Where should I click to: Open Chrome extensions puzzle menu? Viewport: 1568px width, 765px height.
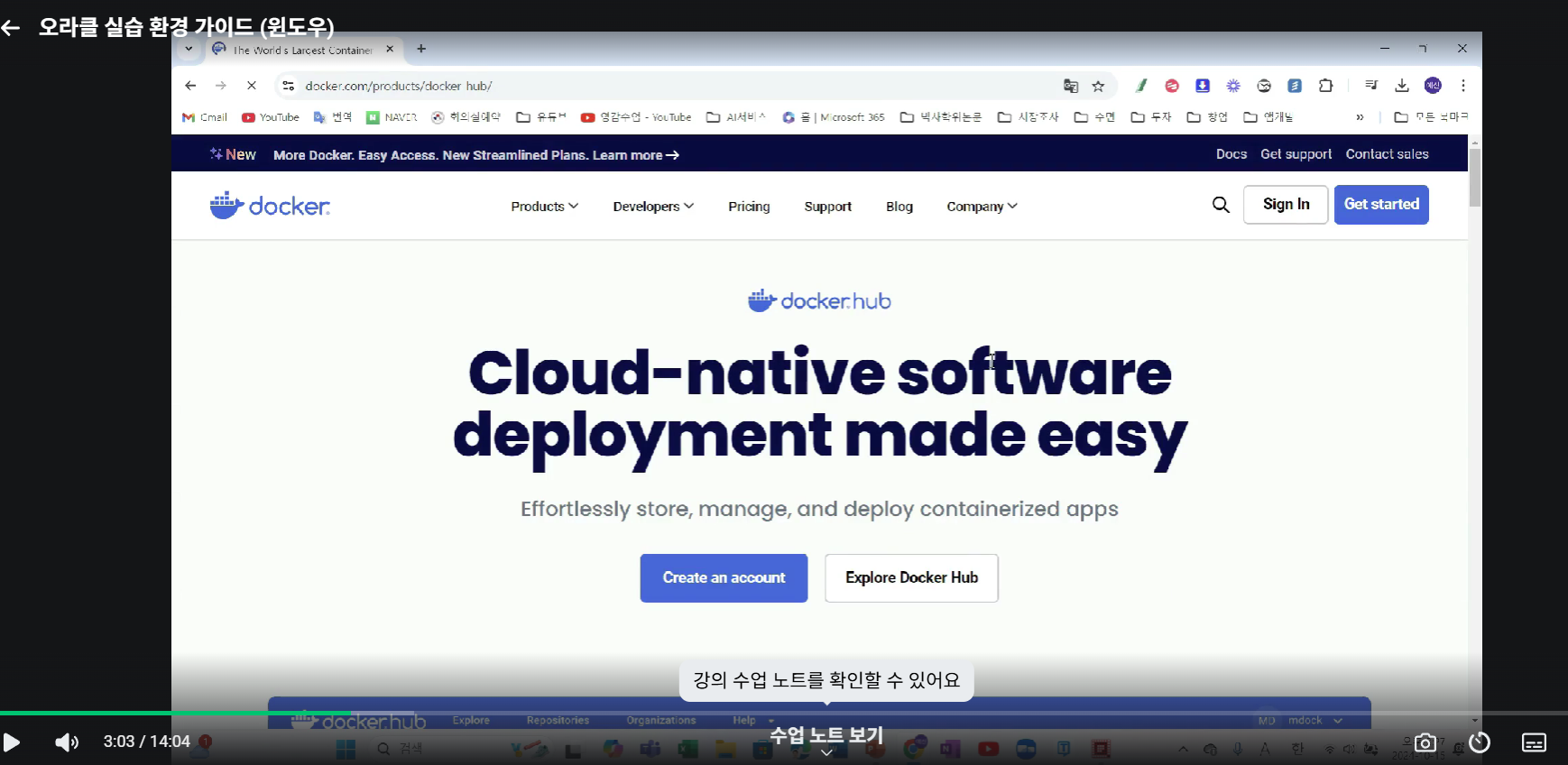coord(1325,86)
